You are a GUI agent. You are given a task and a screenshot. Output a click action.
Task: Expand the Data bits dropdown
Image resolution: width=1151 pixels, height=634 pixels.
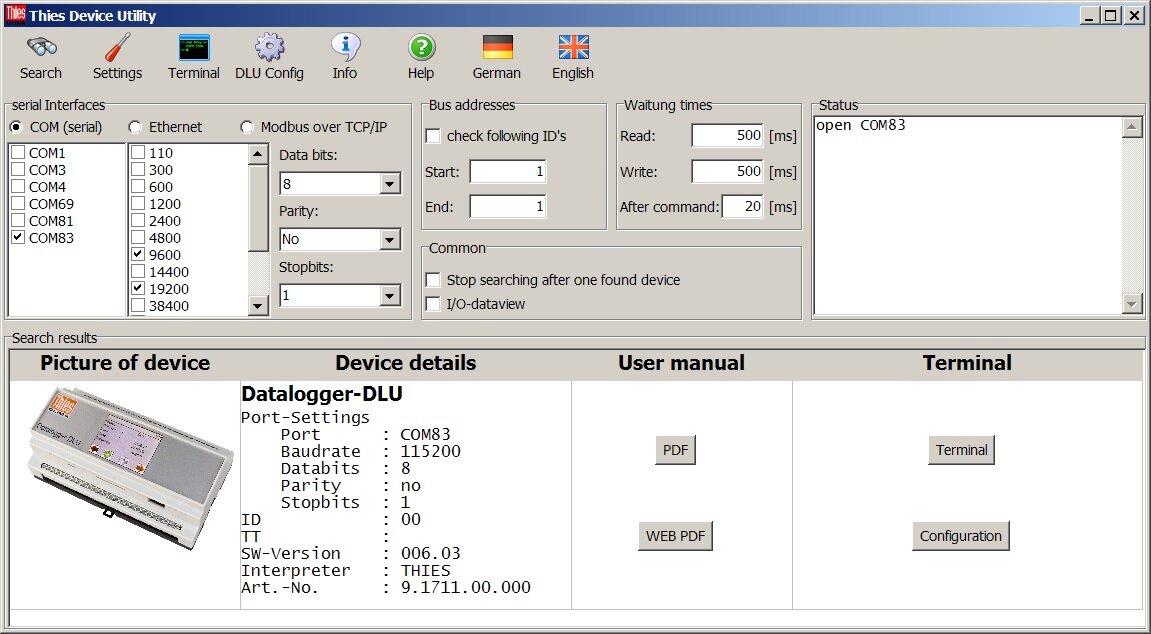390,184
